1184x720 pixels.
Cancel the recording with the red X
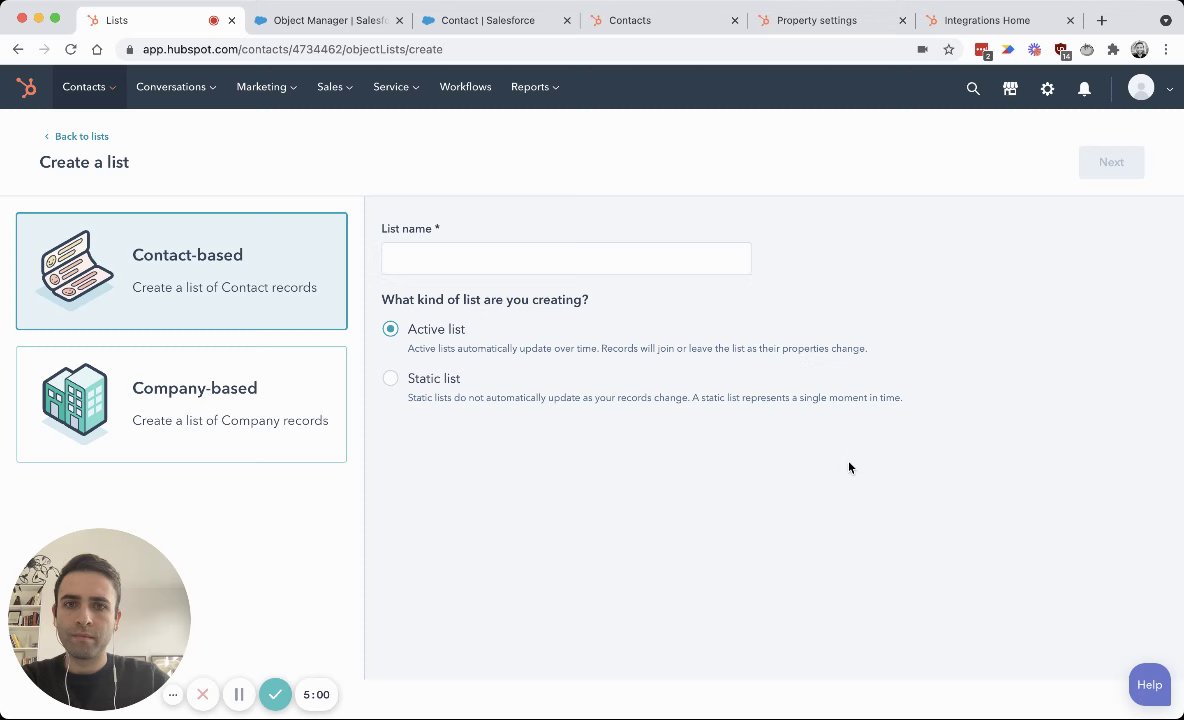tap(203, 694)
